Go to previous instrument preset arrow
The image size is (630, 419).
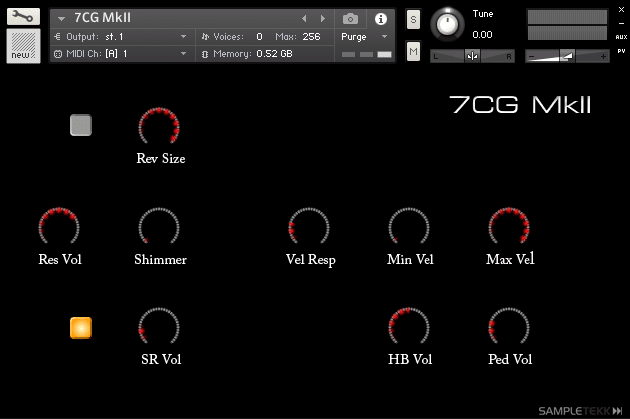[304, 18]
